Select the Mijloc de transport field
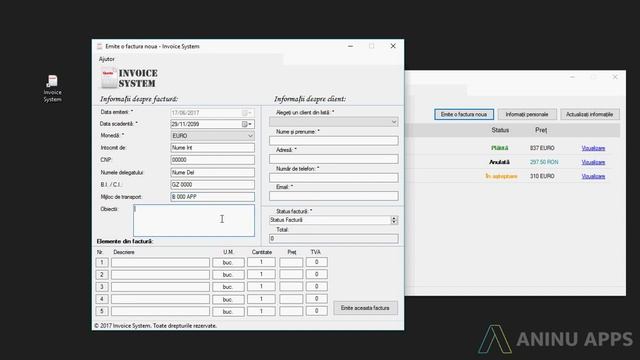Viewport: 640px width, 360px height. [212, 197]
